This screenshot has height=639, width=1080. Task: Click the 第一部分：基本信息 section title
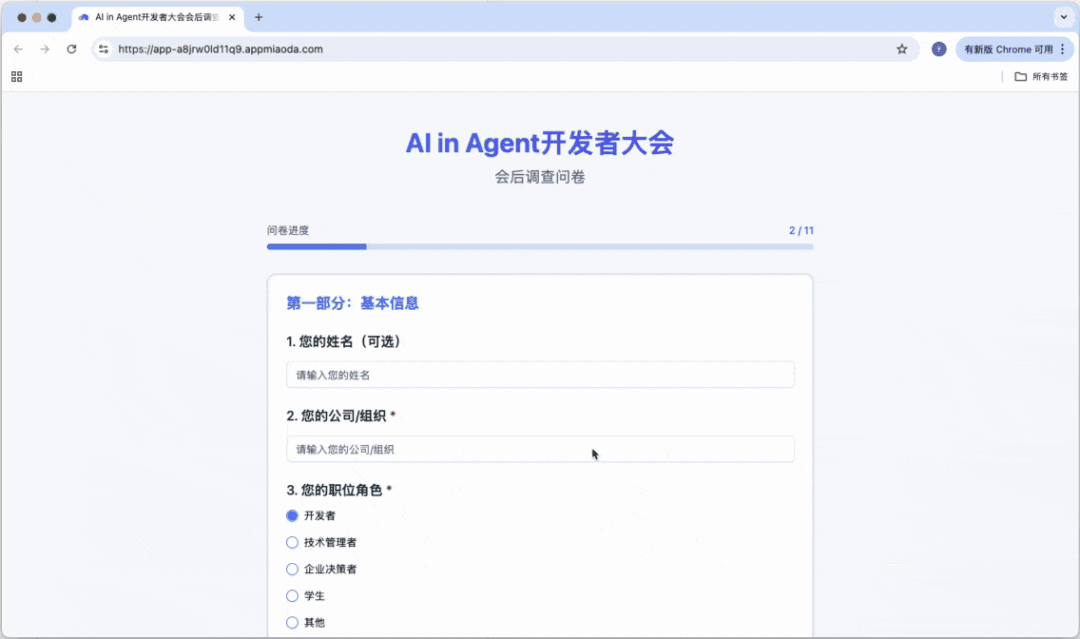(x=353, y=303)
